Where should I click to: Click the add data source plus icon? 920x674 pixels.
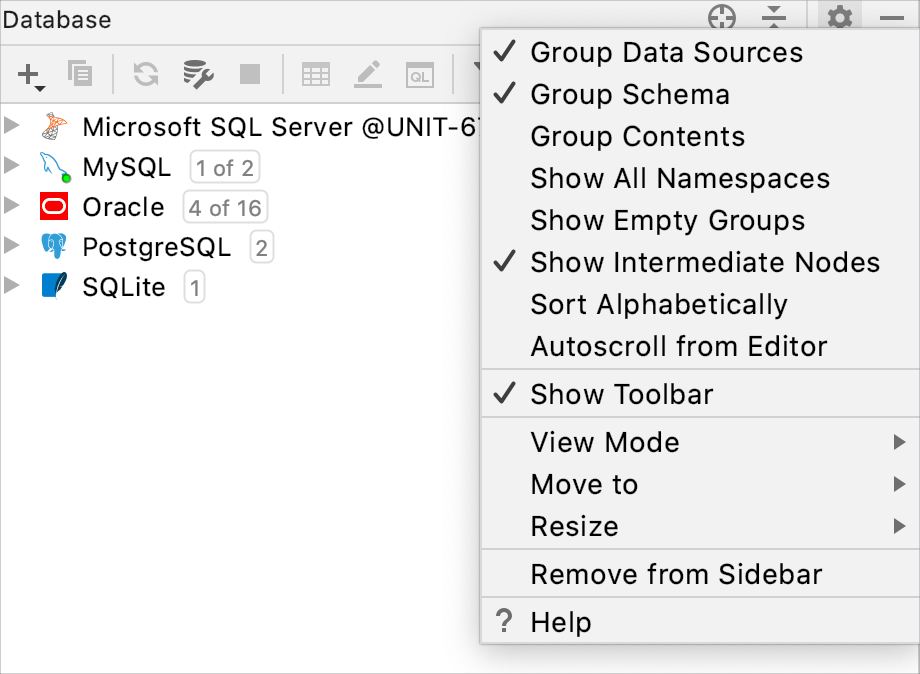tap(30, 74)
